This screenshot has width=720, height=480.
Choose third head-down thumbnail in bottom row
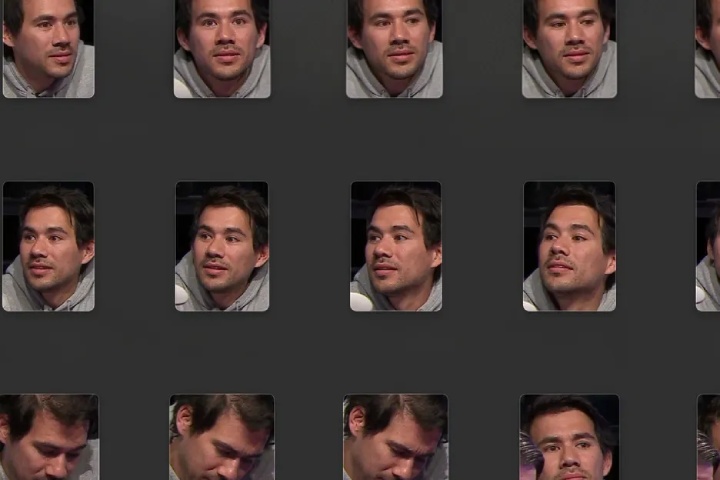click(395, 437)
